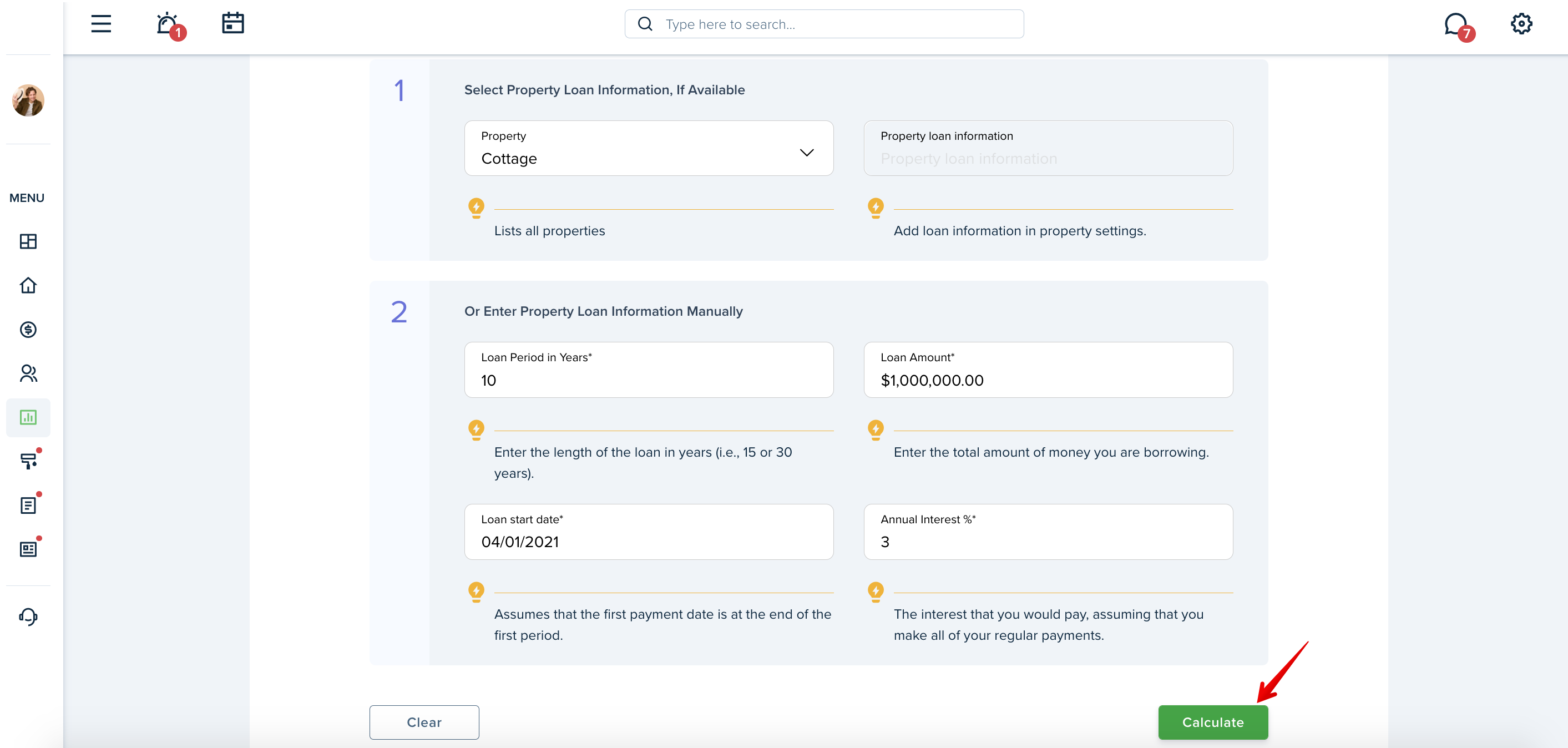The width and height of the screenshot is (1568, 748).
Task: Click 'Or Enter Property Loan Information Manually' heading
Action: click(x=603, y=311)
